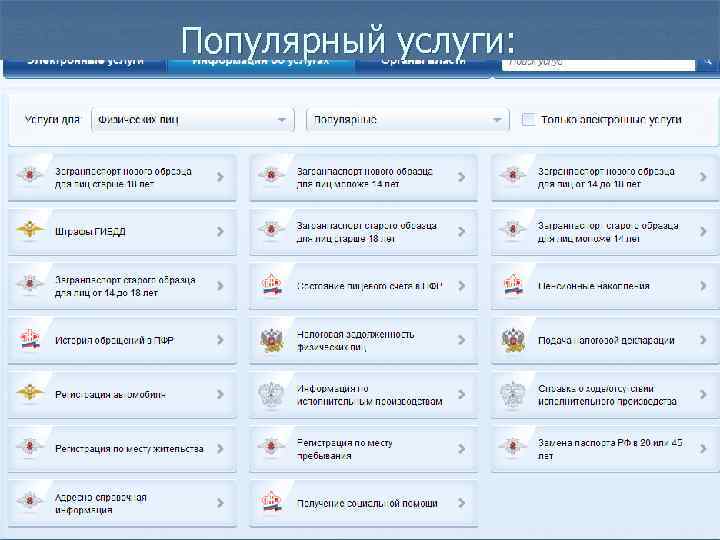The height and width of the screenshot is (540, 720).
Task: Click emblem icon for Загранпаспорт старого образца от 14 до 18 лет
Action: pos(30,283)
